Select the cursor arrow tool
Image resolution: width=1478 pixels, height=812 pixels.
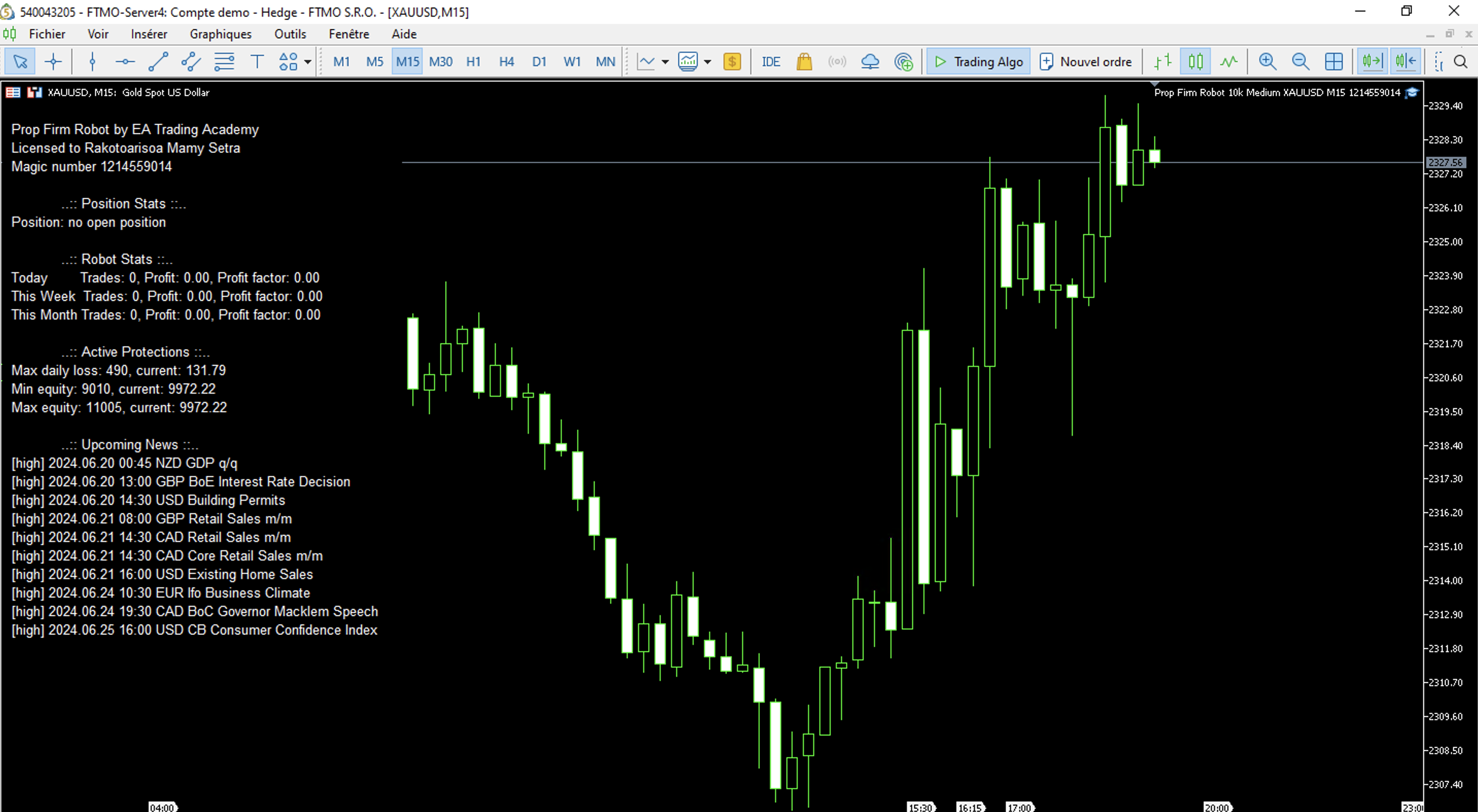click(x=20, y=61)
